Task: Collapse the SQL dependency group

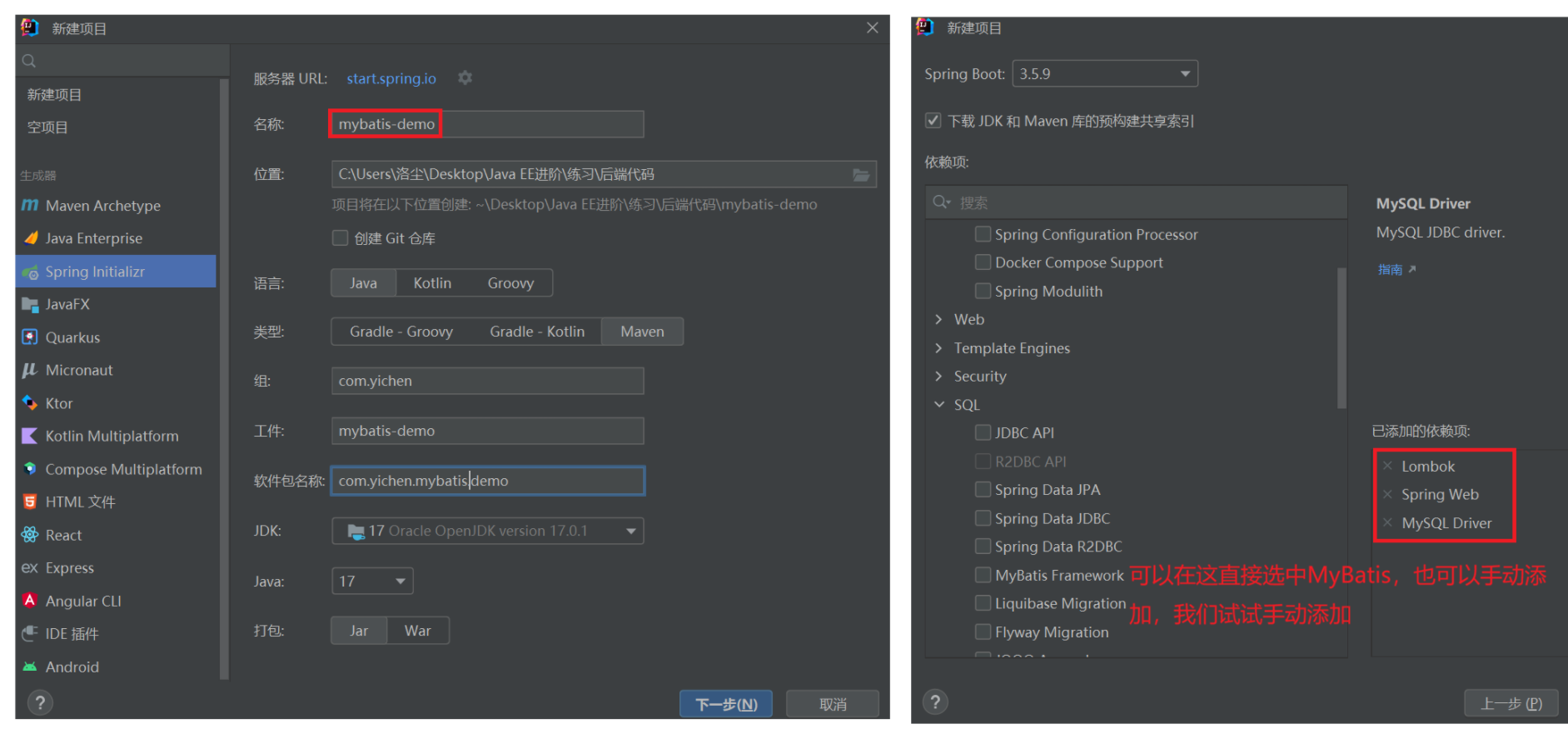Action: pyautogui.click(x=938, y=404)
